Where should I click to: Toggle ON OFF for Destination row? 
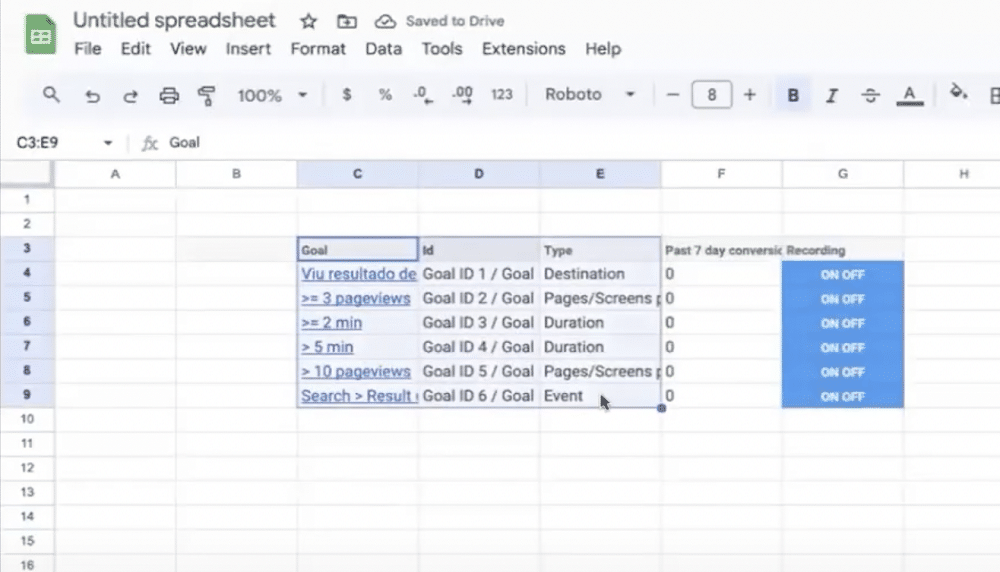[x=842, y=274]
